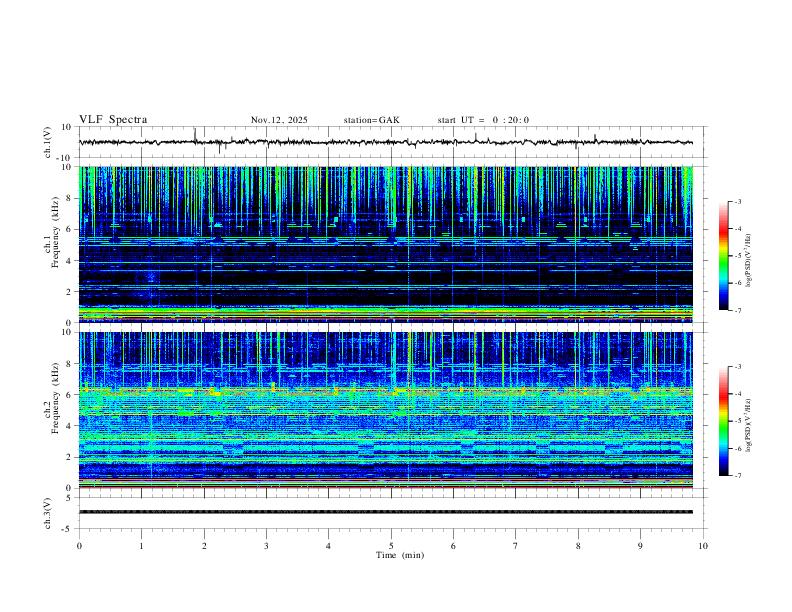Screen dimensions: 792x612
Task: Click the '-7' label on lower color scale
Action: [737, 475]
